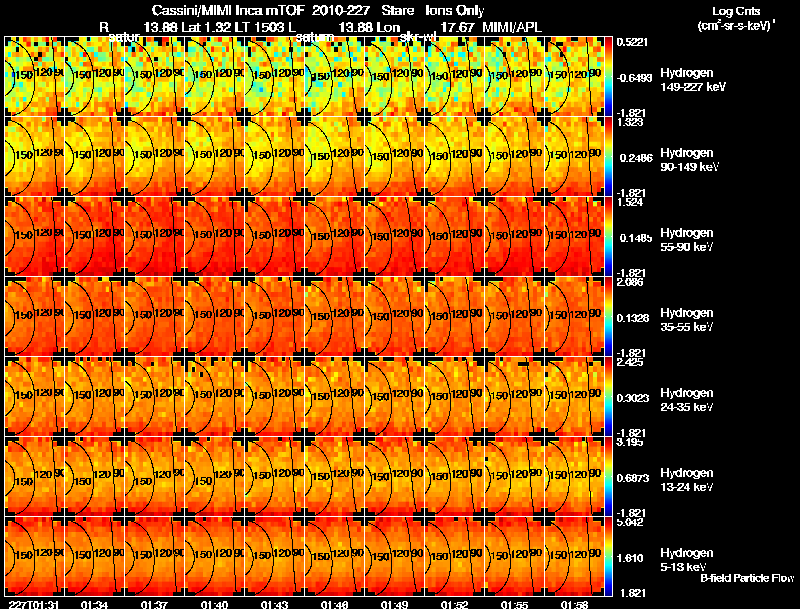Click the Hydrogen 35-55 keV row label

click(x=687, y=320)
